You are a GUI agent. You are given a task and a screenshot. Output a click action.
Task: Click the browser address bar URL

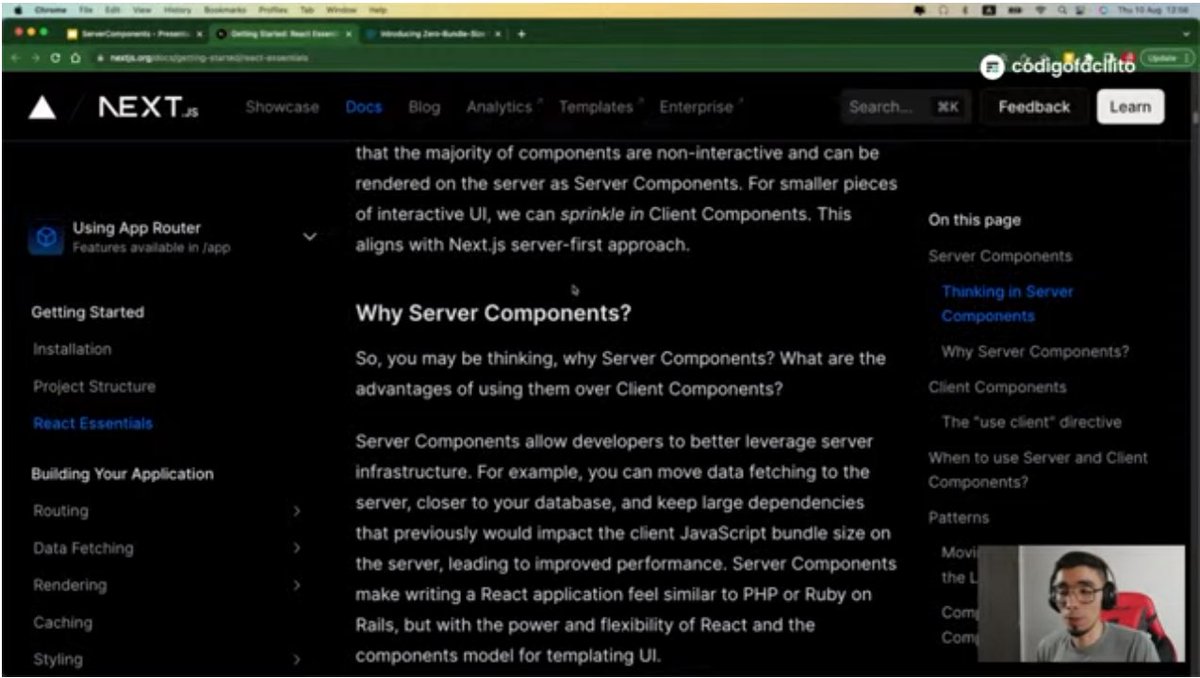(x=208, y=58)
